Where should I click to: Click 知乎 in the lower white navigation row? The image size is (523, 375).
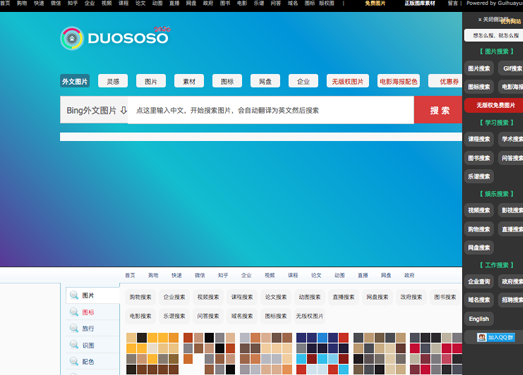[x=223, y=275]
